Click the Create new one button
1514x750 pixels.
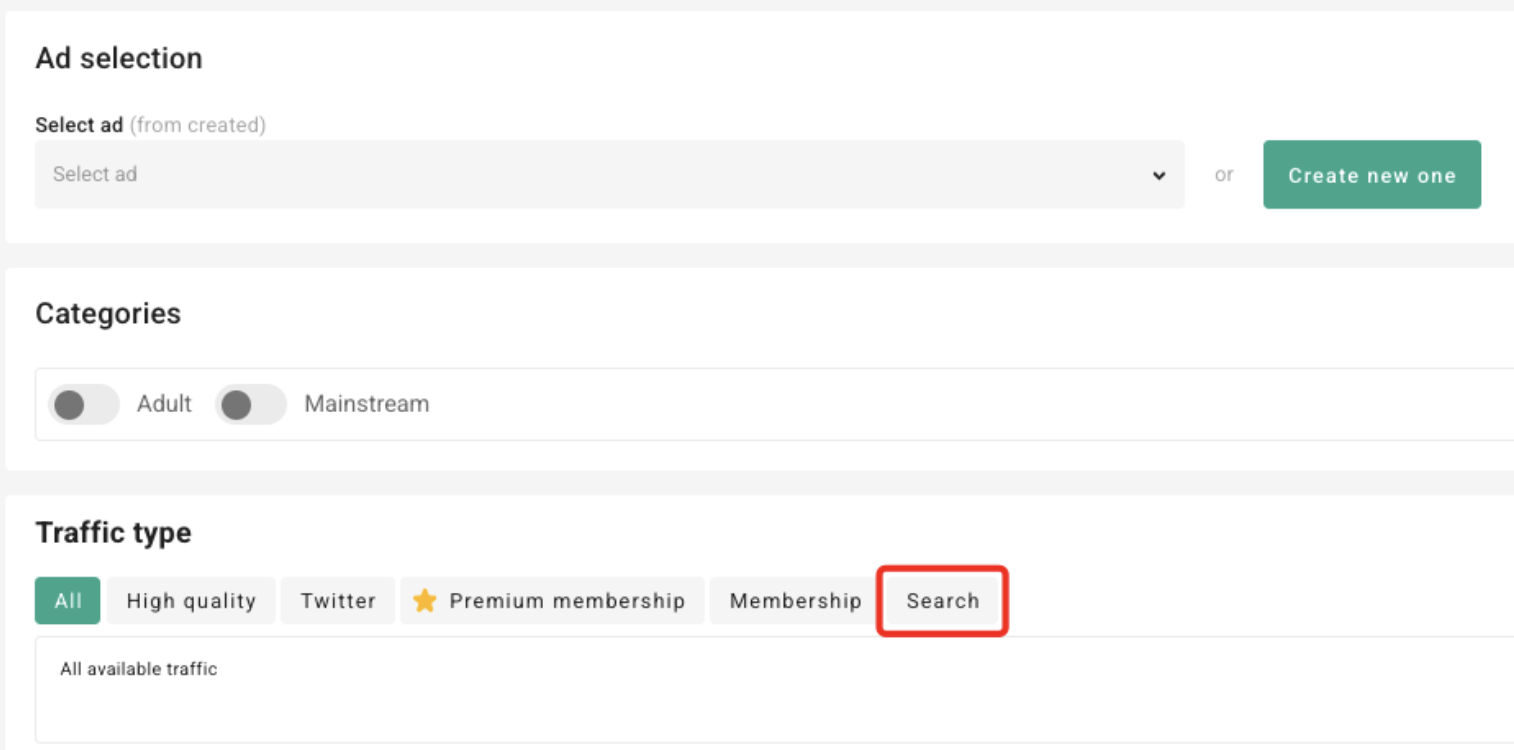point(1371,174)
